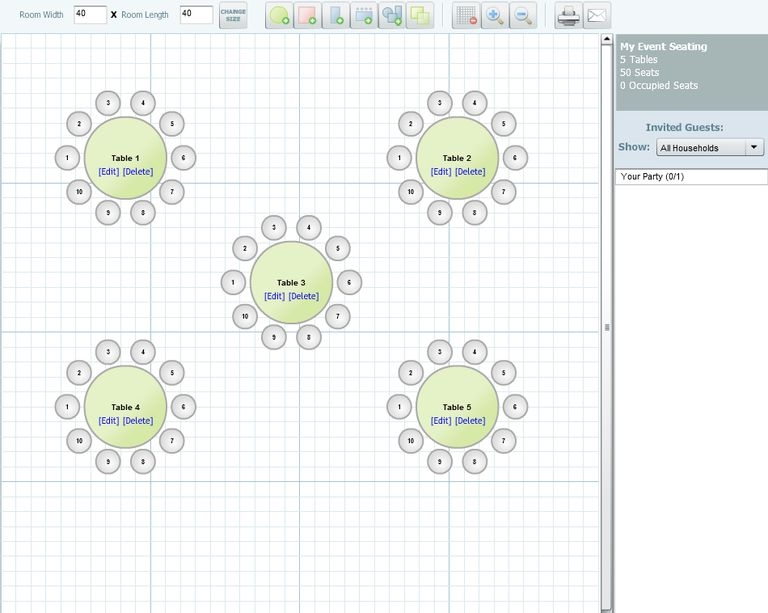Print the seating chart
Image resolution: width=768 pixels, height=613 pixels.
pyautogui.click(x=568, y=16)
